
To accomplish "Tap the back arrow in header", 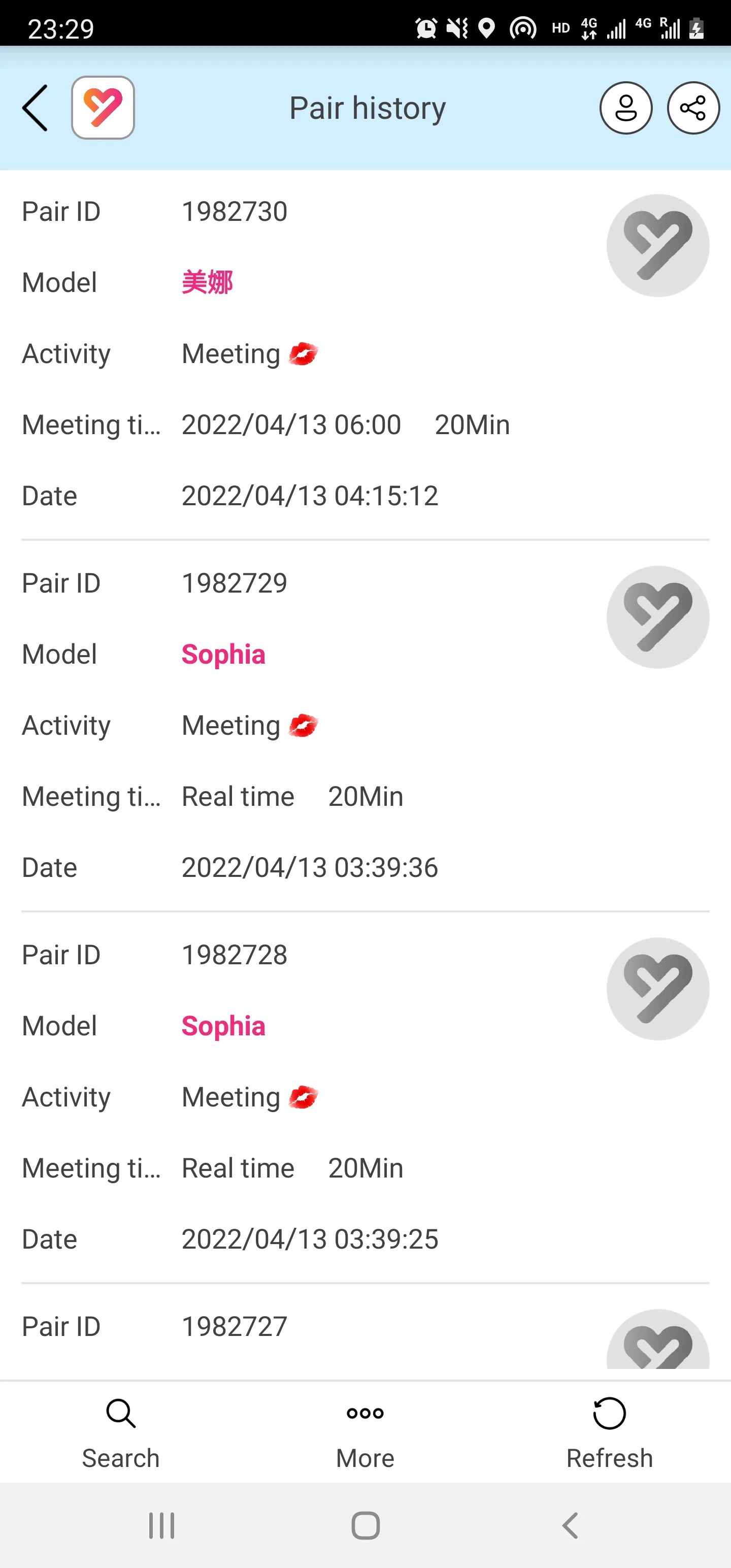I will (x=36, y=108).
